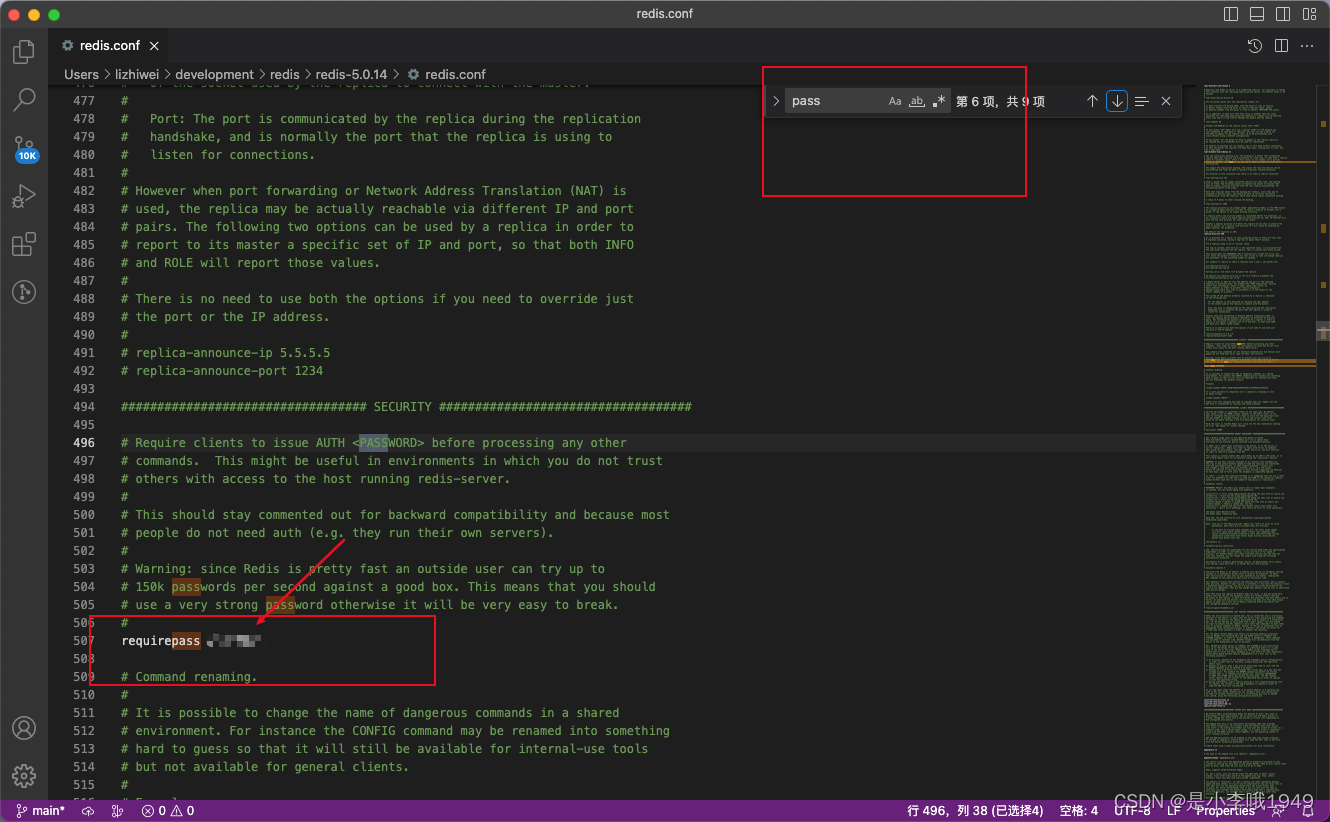
Task: Change language mode Properties
Action: pos(1225,811)
